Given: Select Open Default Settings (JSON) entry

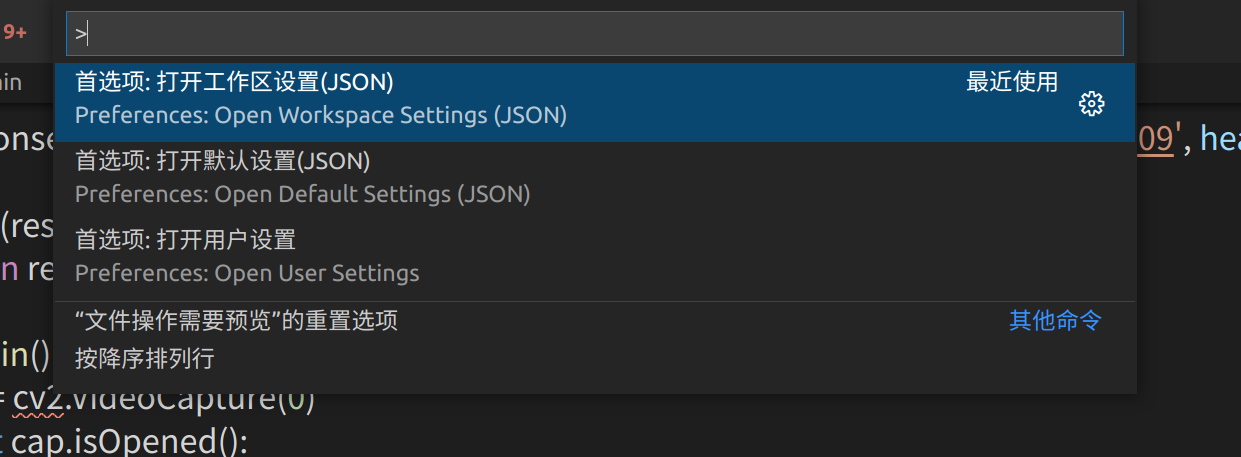Looking at the screenshot, I should point(595,181).
